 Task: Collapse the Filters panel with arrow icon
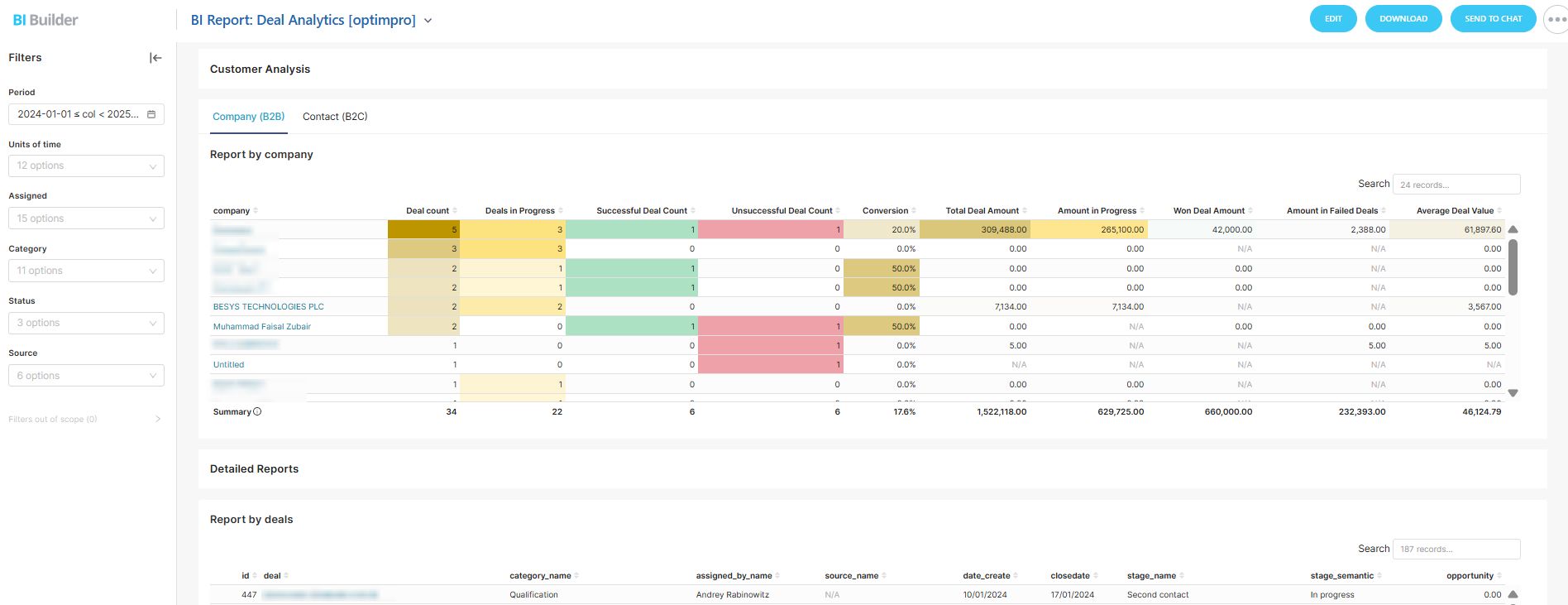click(155, 58)
